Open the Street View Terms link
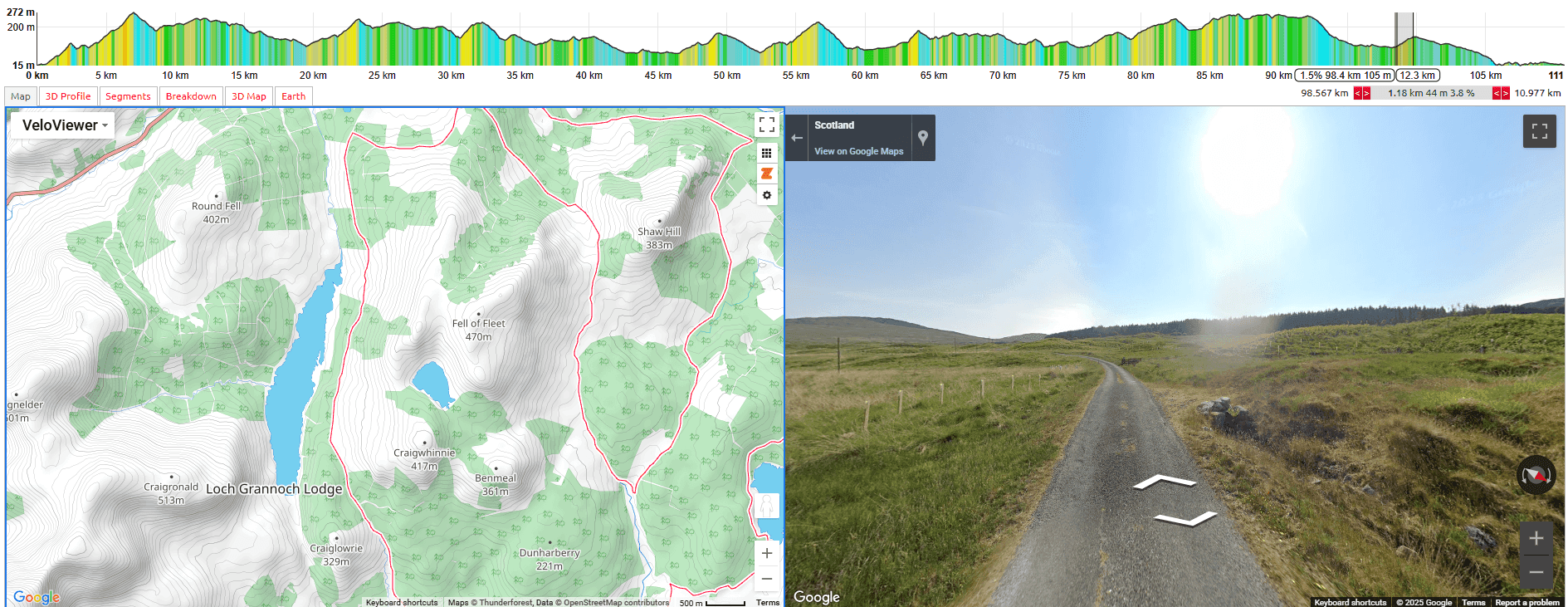This screenshot has height=607, width=1568. 1473,602
